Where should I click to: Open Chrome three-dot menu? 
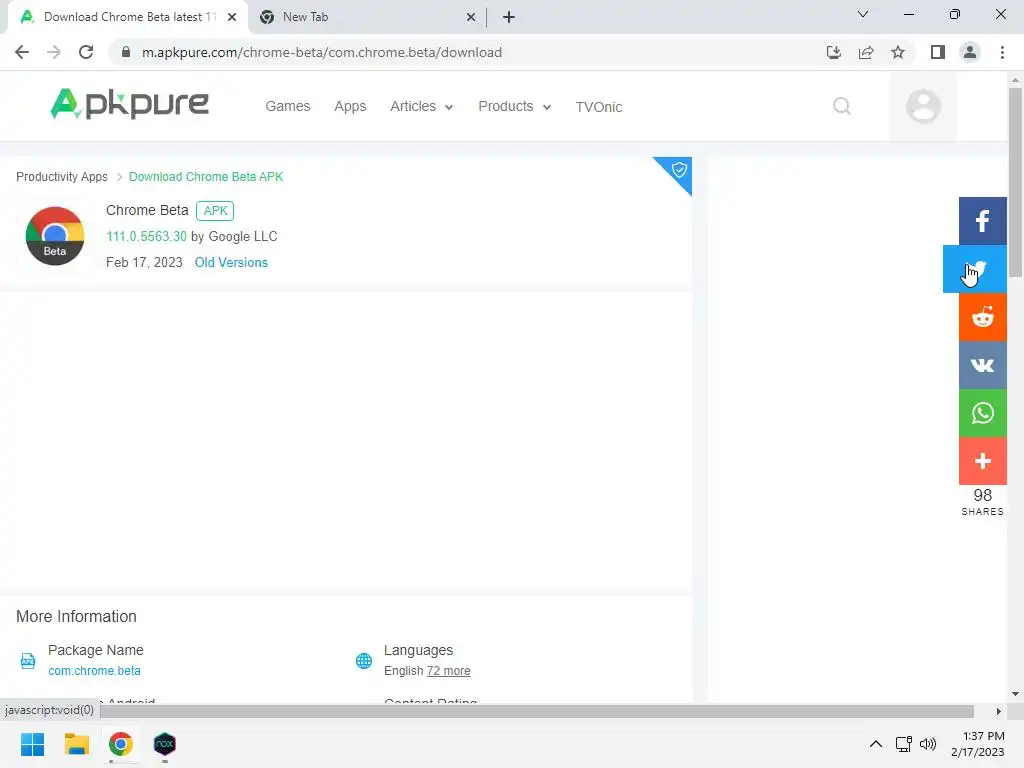[1002, 52]
